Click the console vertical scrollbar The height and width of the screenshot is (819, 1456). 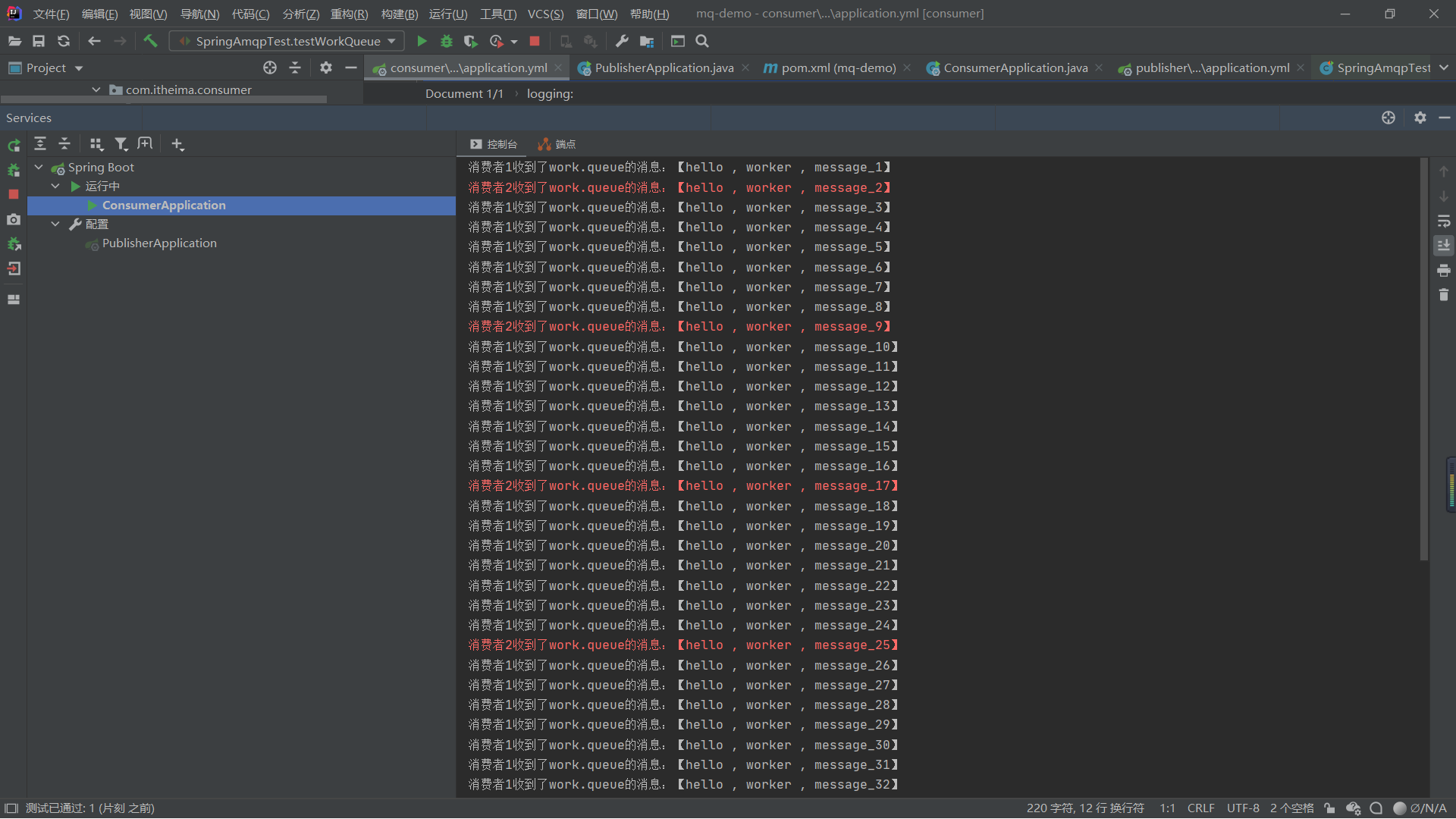[x=1424, y=359]
